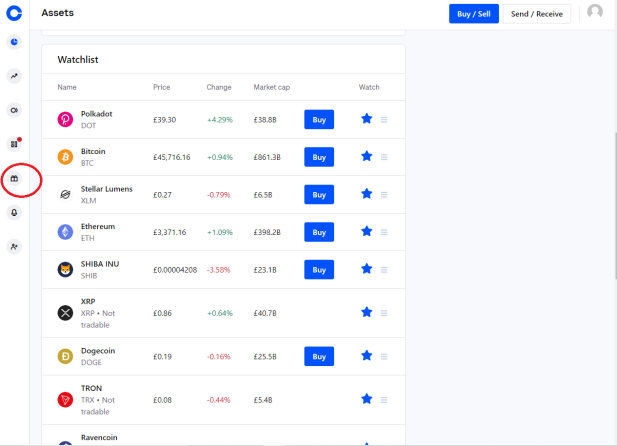Unwatch Polkadot with its star
Viewport: 617px width, 446px height.
[x=367, y=118]
